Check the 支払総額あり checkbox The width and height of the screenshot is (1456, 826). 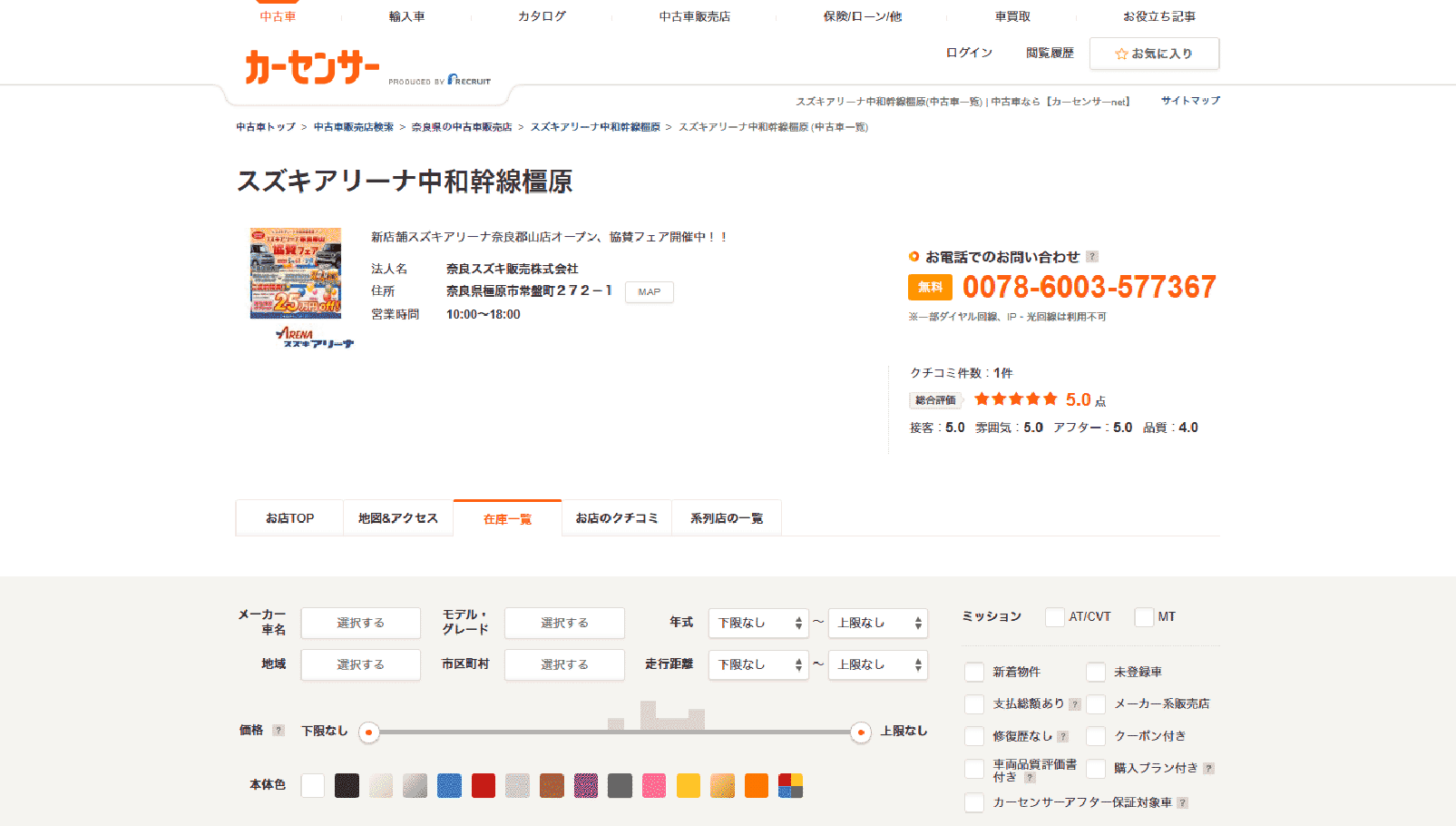tap(974, 704)
